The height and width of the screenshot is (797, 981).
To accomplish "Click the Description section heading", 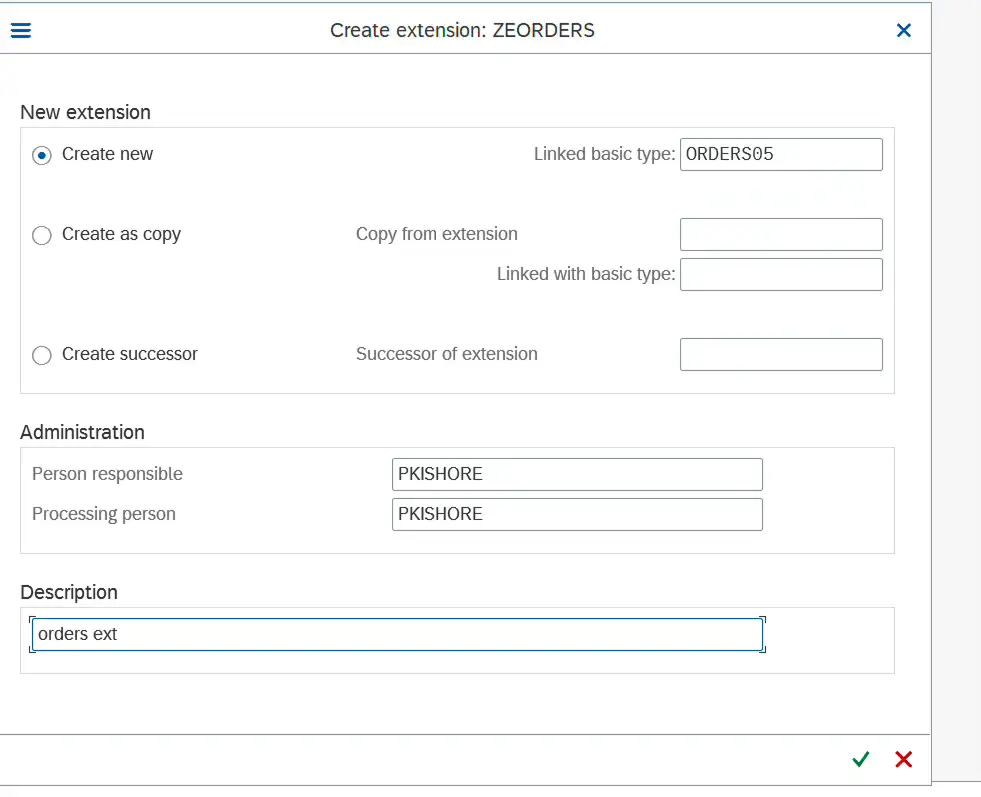I will 69,592.
